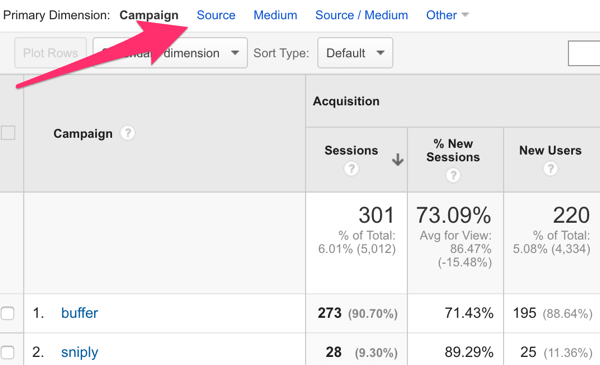Viewport: 600px width, 365px height.
Task: Click the Sessions sort descending arrow
Action: point(398,159)
